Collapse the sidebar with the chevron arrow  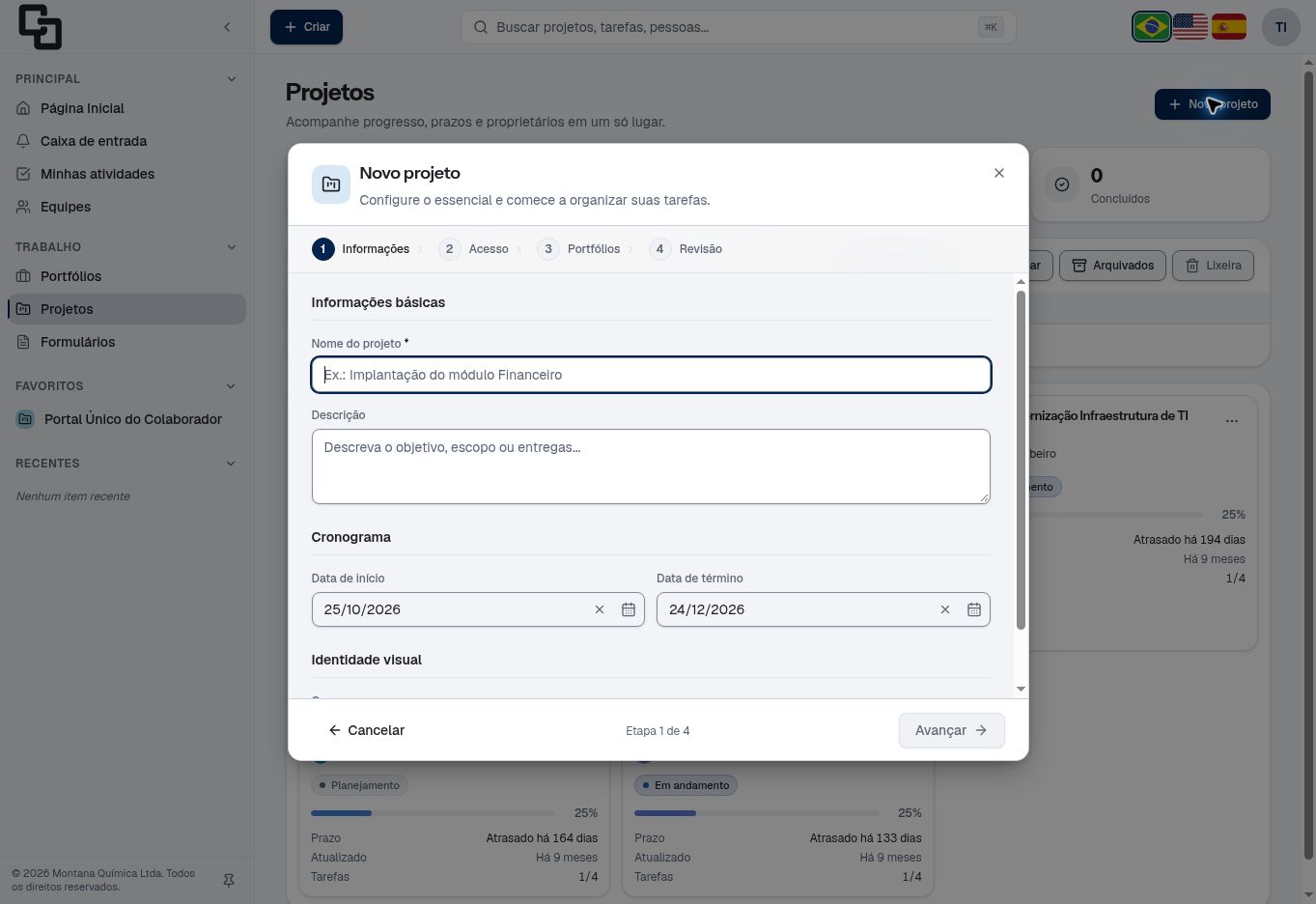click(x=227, y=27)
